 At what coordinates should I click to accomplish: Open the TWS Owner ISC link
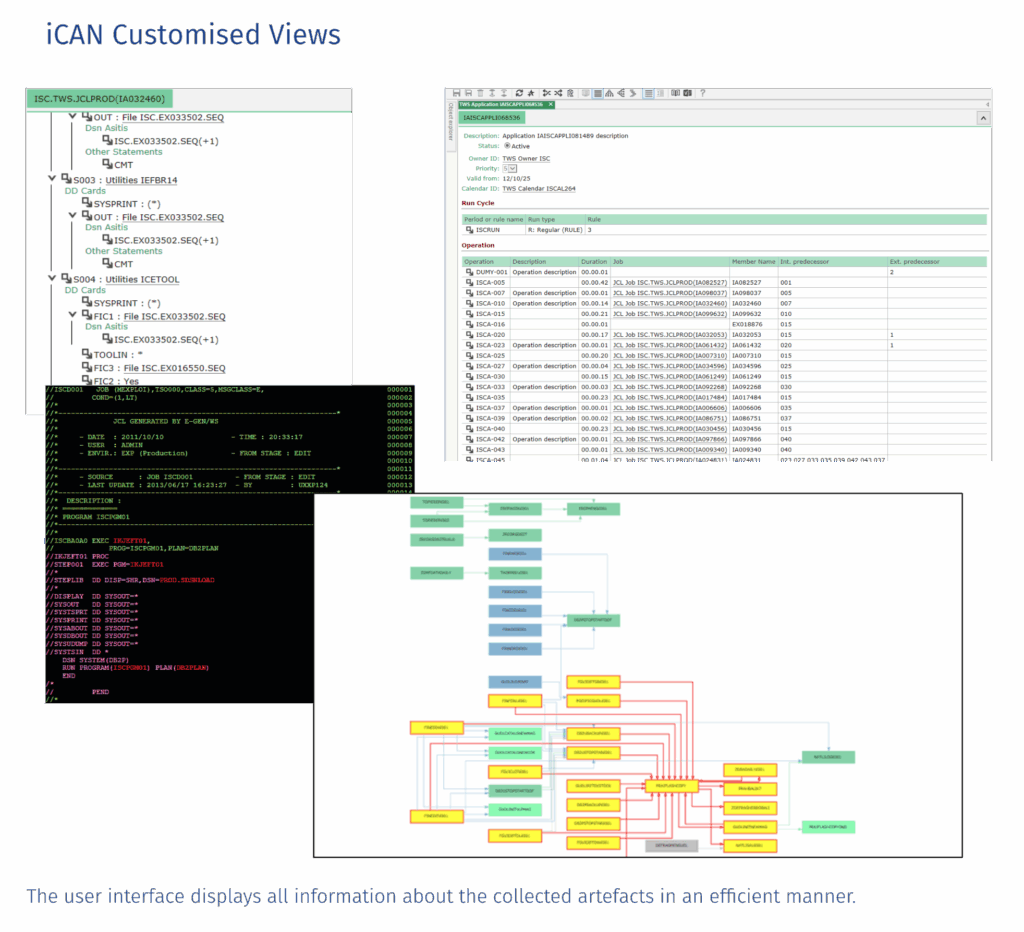click(526, 158)
